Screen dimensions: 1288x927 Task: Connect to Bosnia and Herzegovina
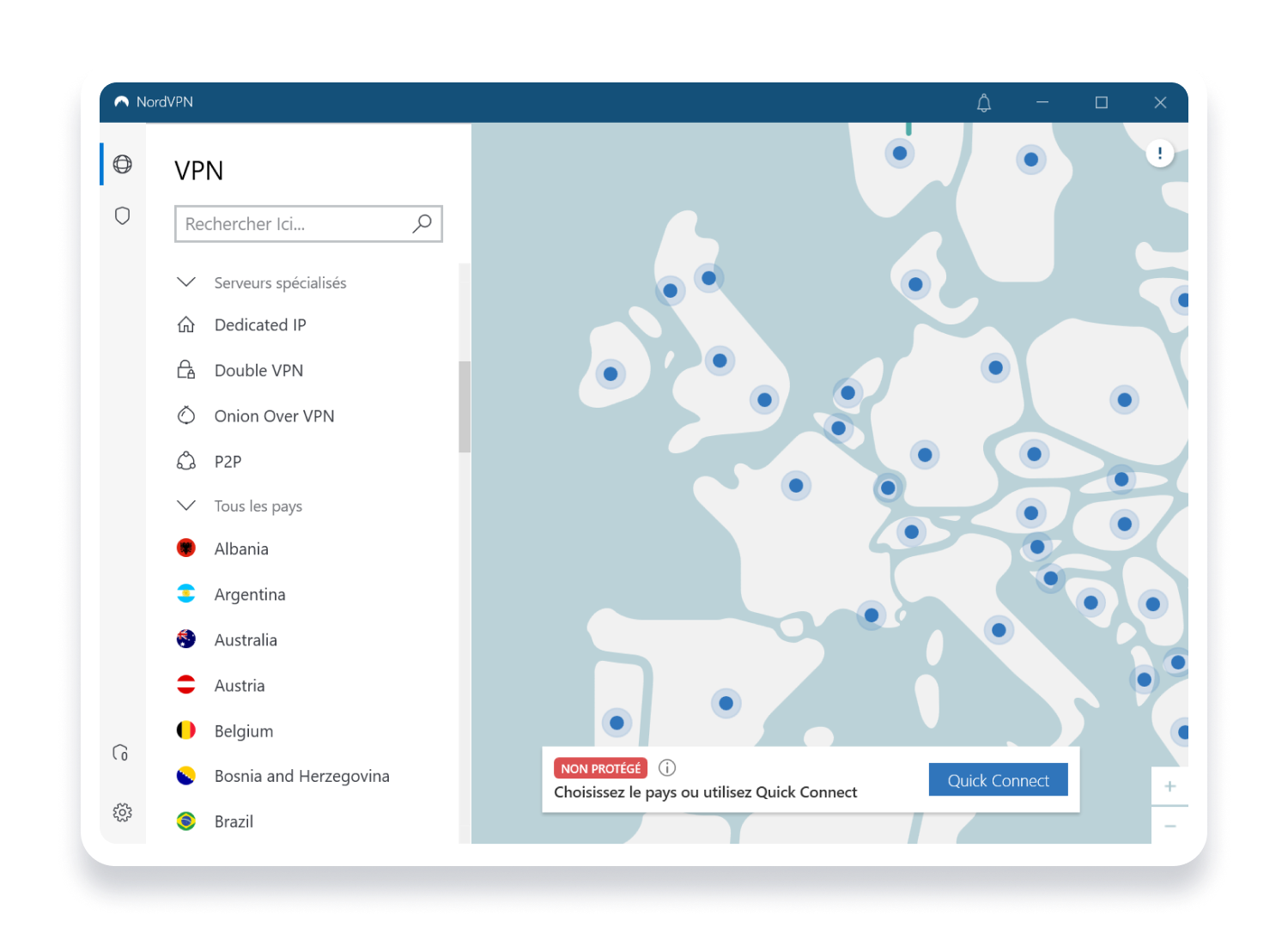301,775
